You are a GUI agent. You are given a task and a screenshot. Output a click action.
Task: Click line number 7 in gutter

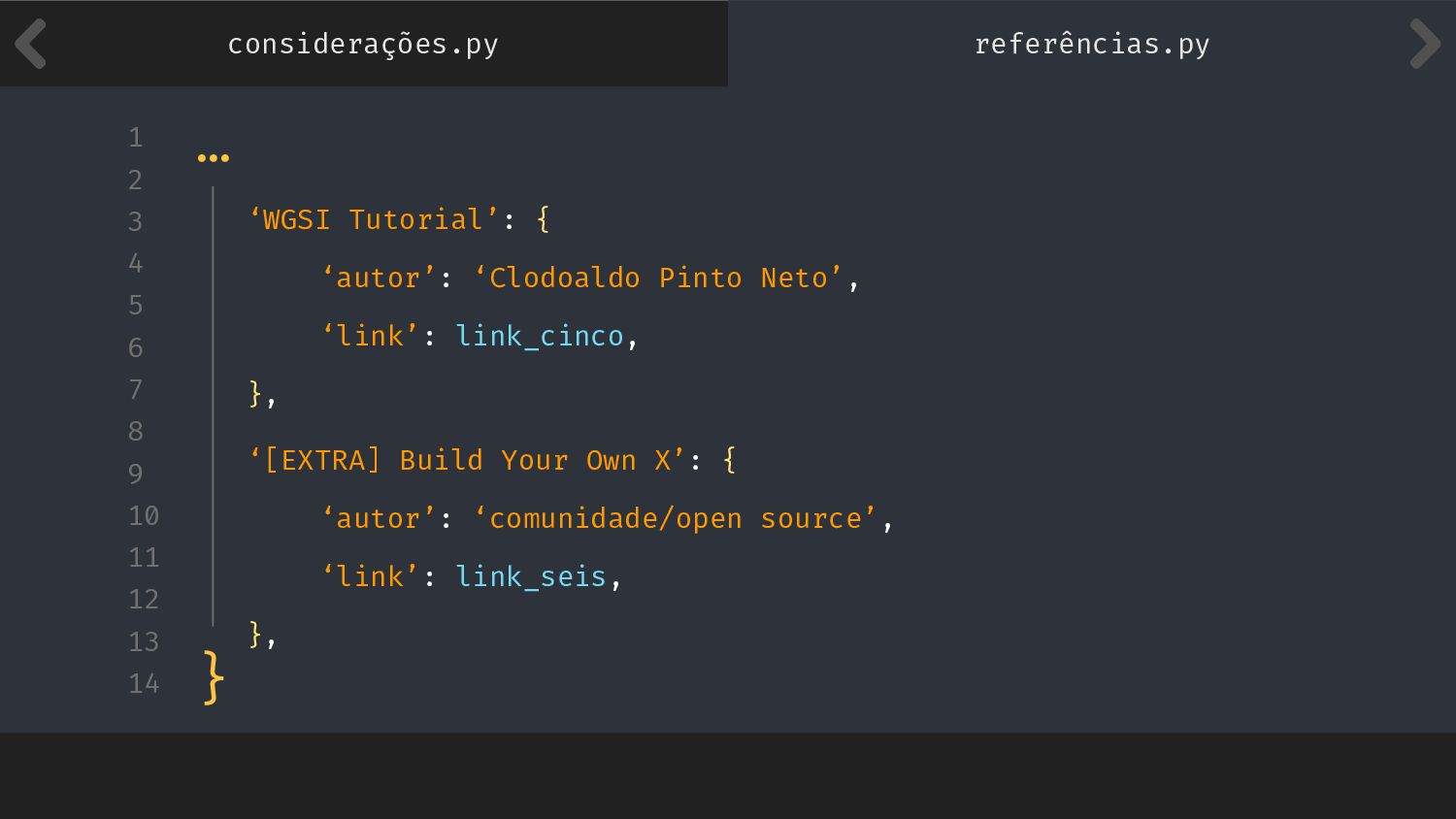click(136, 390)
